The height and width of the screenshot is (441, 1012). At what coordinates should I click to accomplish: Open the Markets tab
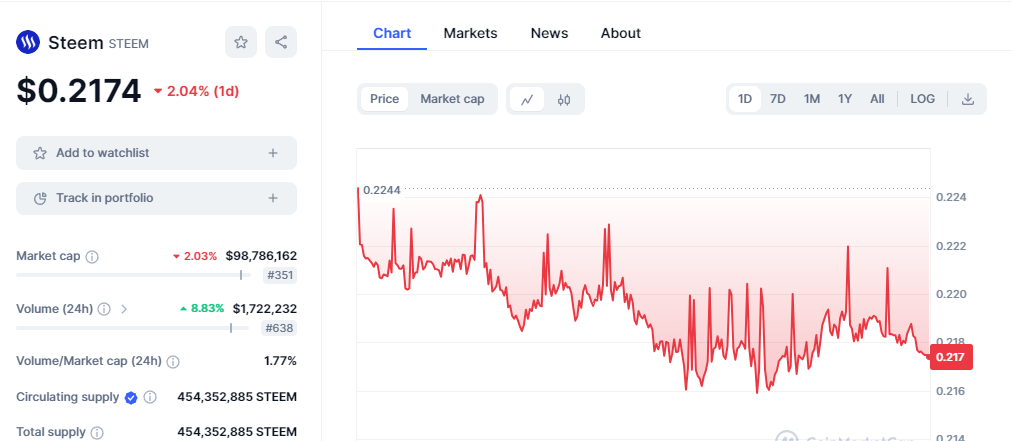471,33
